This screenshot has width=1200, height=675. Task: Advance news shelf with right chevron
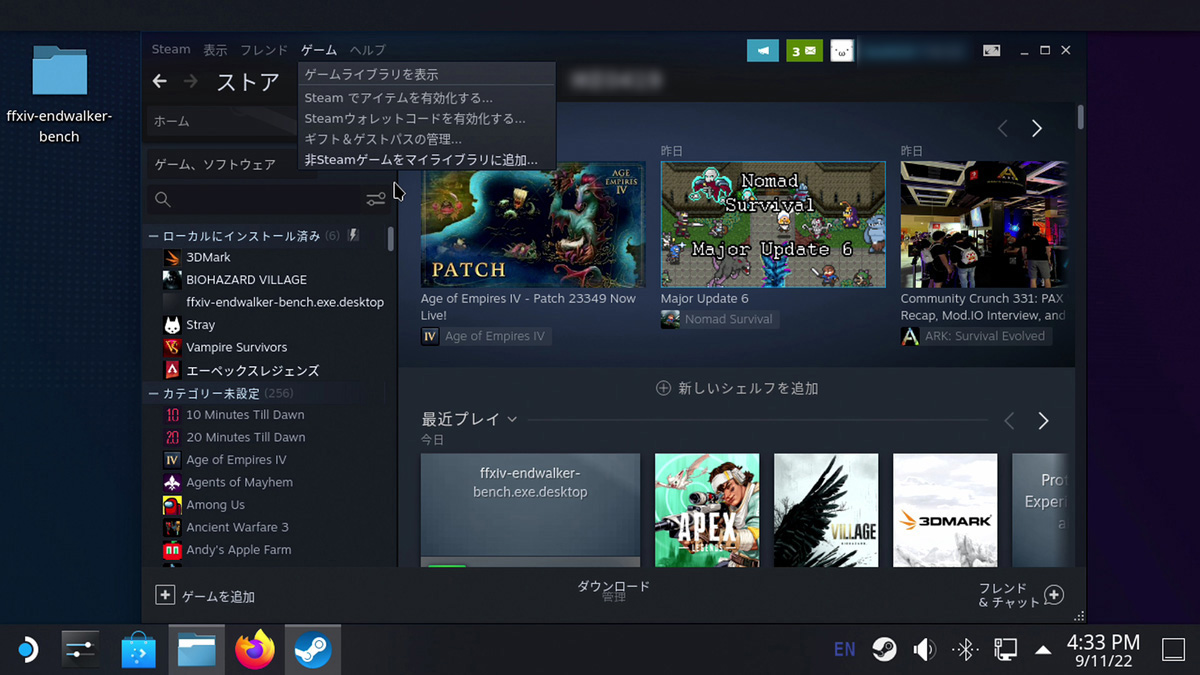pos(1037,129)
